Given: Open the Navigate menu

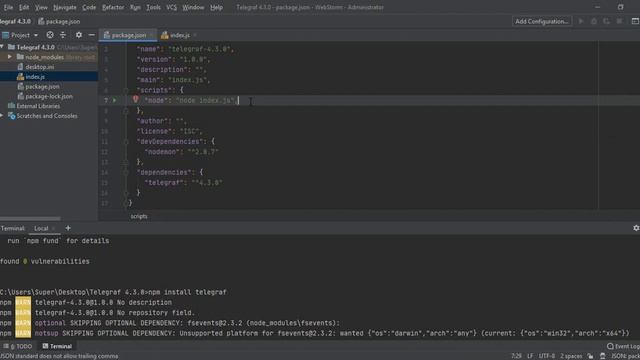Looking at the screenshot, I should (x=64, y=7).
